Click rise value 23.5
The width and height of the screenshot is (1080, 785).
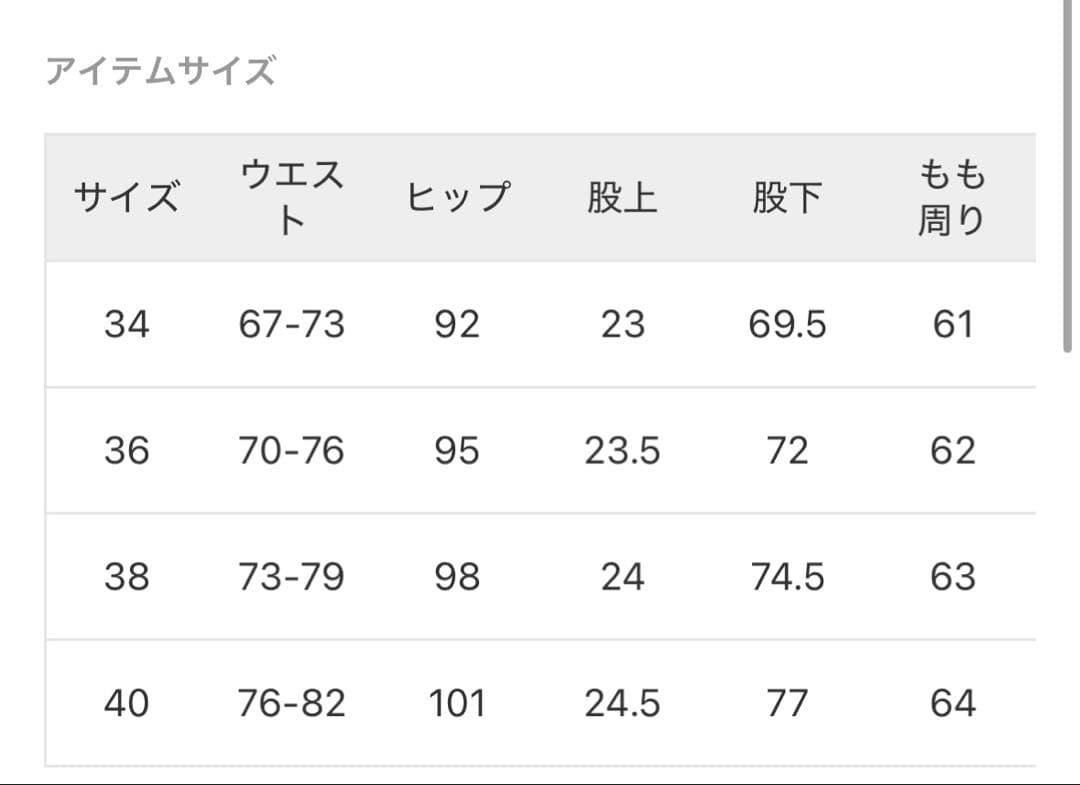(x=622, y=451)
